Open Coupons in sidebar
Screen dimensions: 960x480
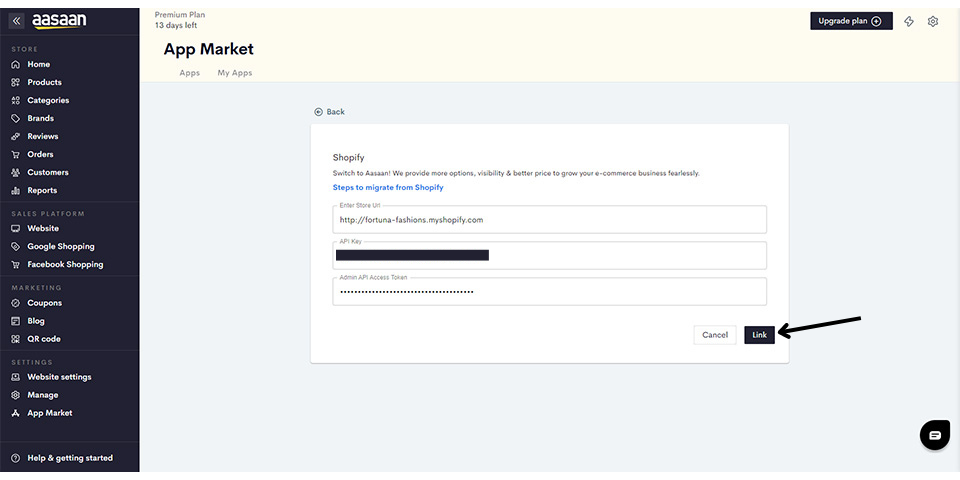(x=45, y=303)
